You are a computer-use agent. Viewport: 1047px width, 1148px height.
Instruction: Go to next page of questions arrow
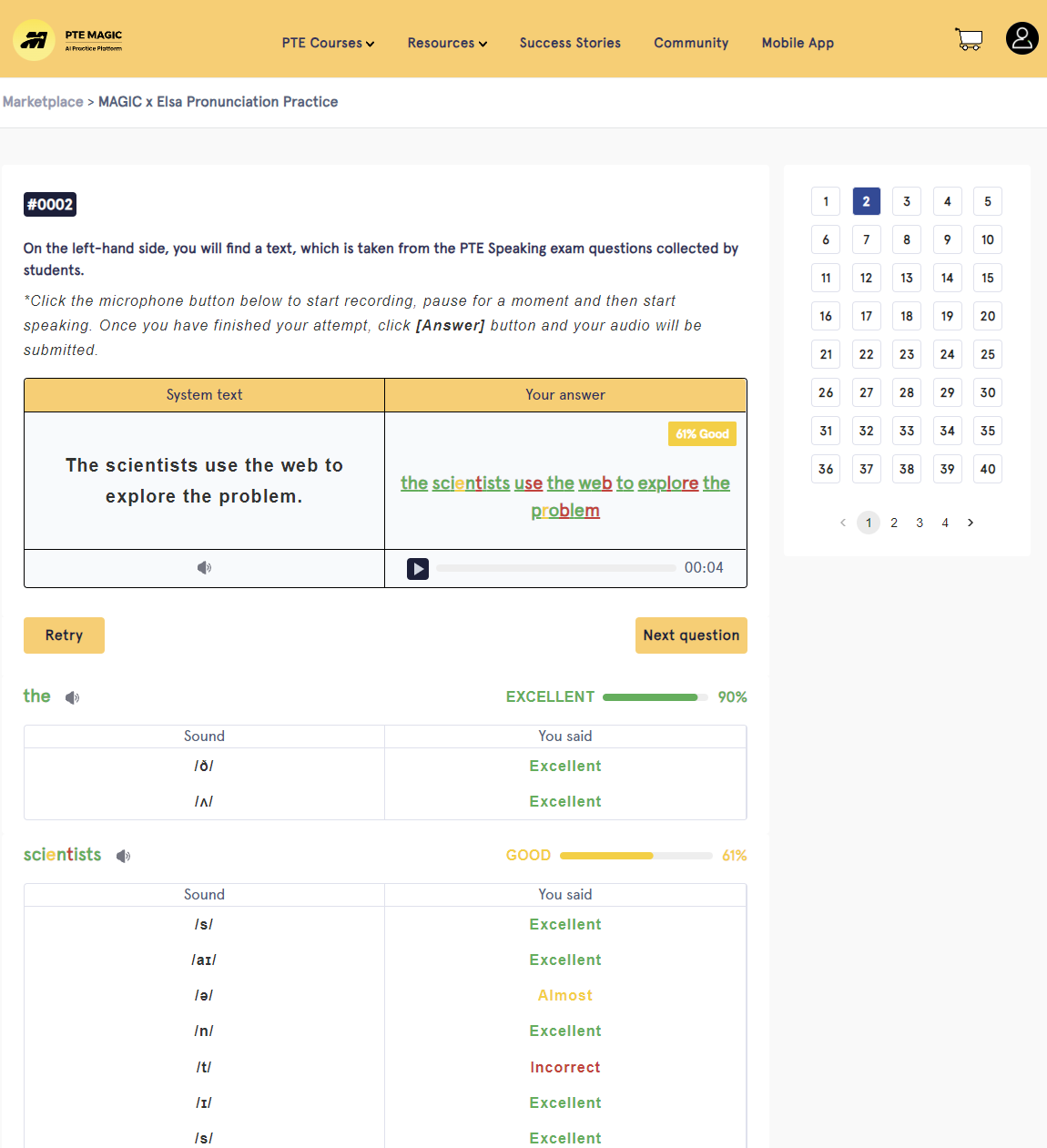pos(971,523)
